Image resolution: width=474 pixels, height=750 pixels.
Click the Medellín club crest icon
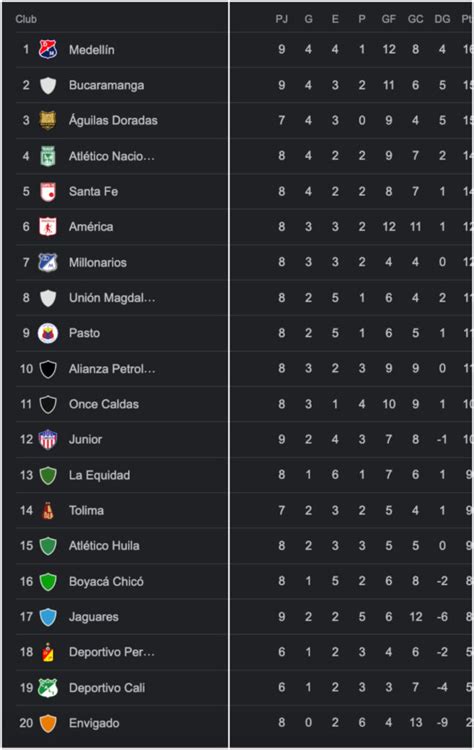tap(48, 49)
